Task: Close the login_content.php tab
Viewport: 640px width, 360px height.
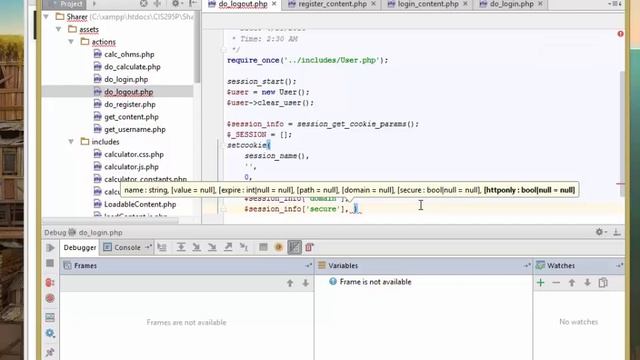Action: [465, 4]
